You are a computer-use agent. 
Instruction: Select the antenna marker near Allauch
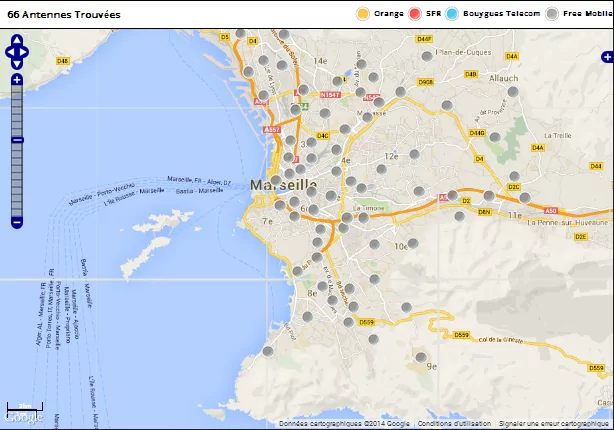click(x=513, y=91)
